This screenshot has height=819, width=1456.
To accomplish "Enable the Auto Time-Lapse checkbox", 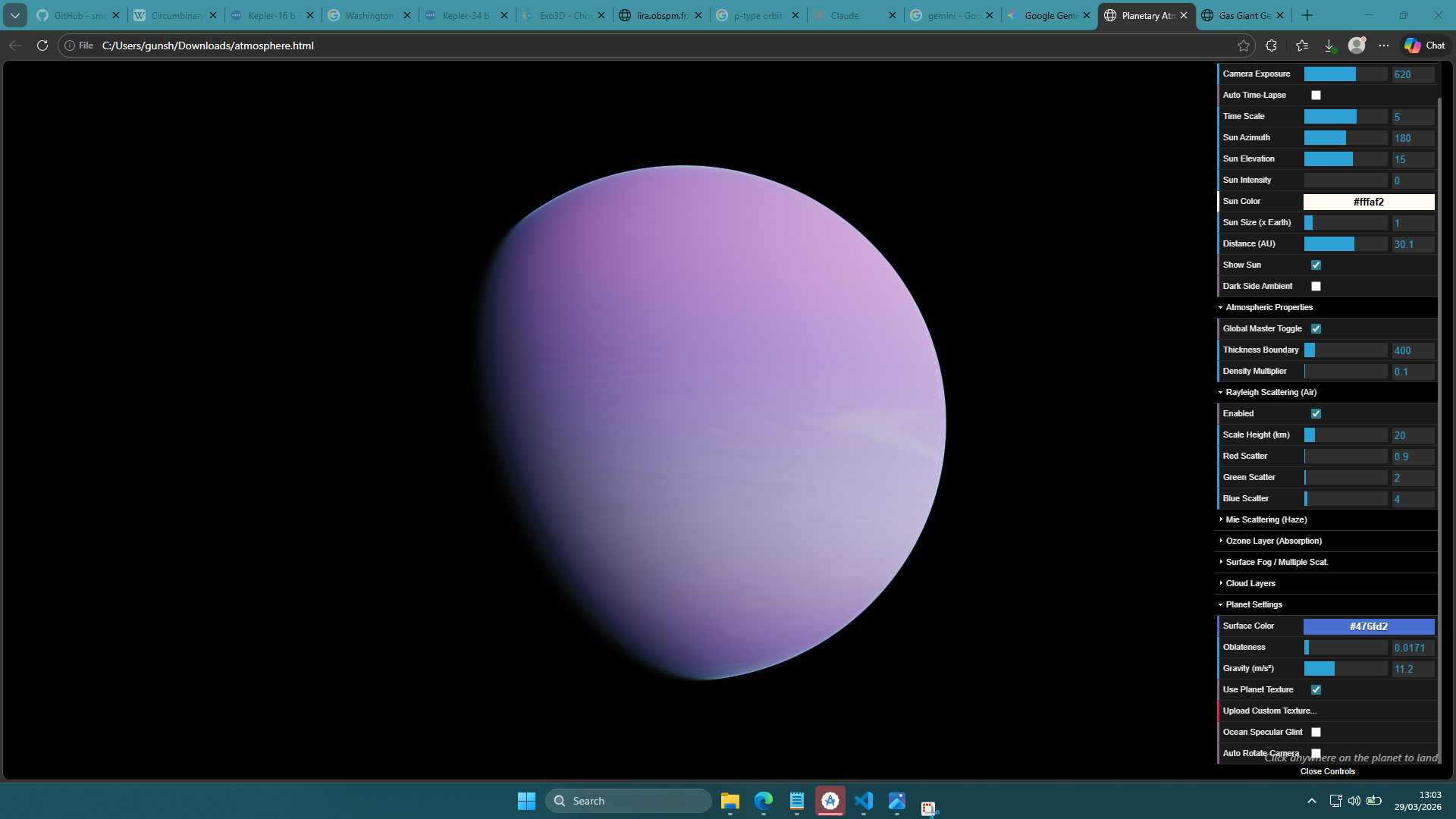I will tap(1316, 96).
